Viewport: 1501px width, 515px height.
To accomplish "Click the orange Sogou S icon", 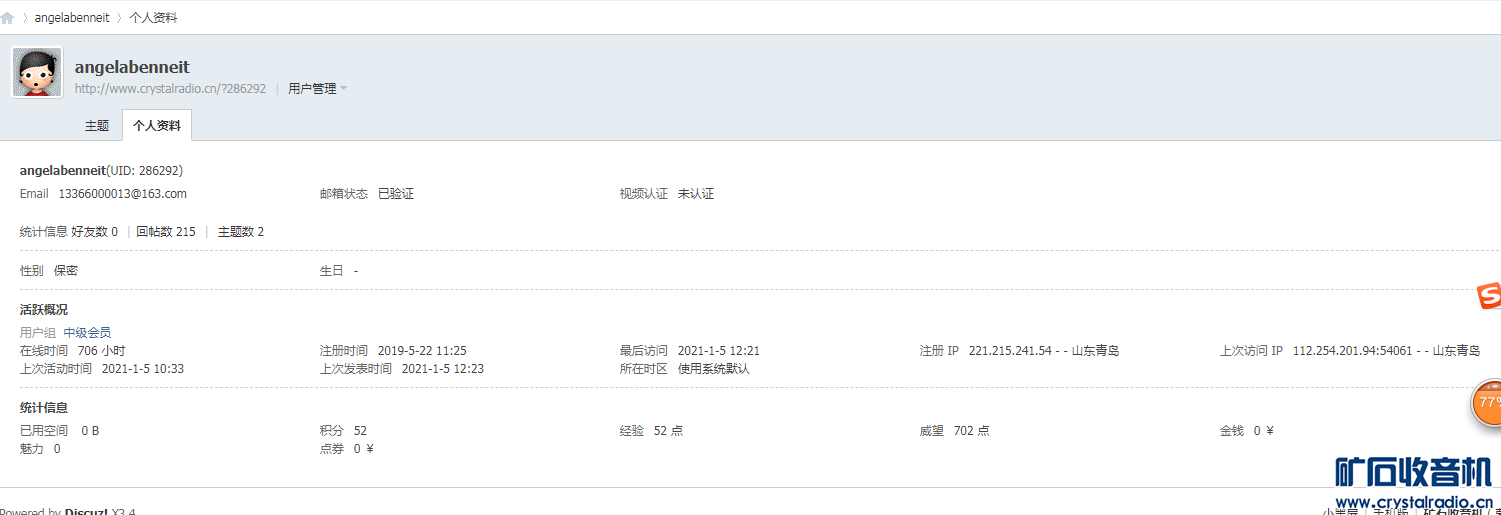I will pyautogui.click(x=1490, y=296).
